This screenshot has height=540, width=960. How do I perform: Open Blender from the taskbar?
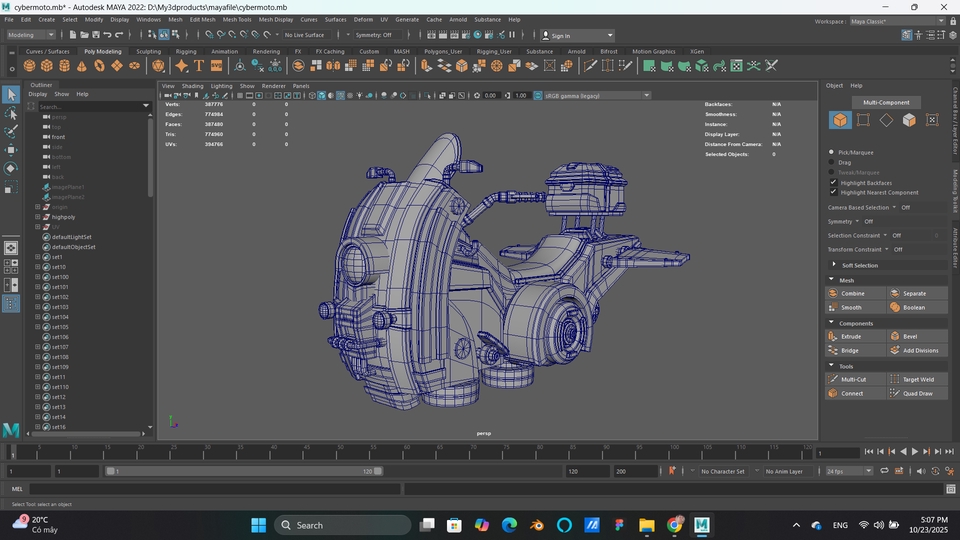coord(537,525)
